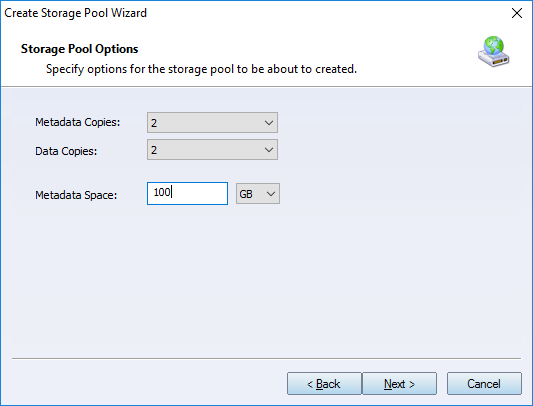Go to previous step with Back button
The image size is (533, 406).
tap(324, 384)
